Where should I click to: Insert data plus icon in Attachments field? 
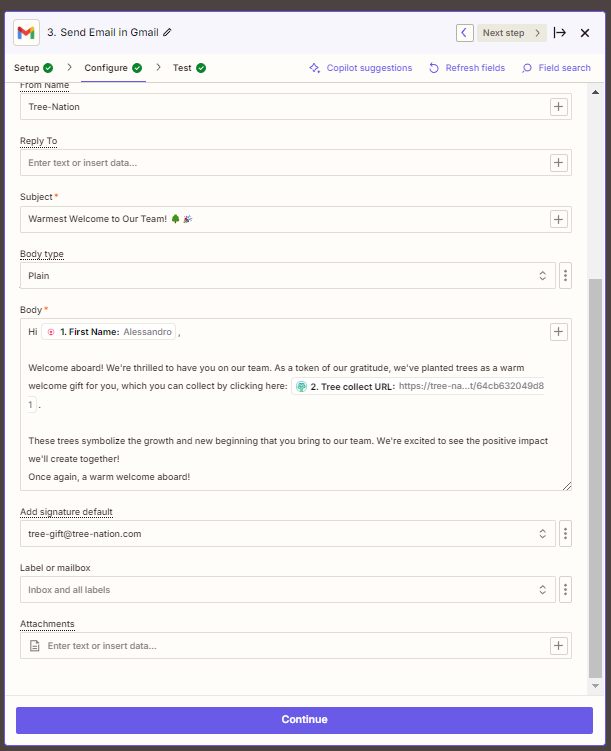point(558,646)
